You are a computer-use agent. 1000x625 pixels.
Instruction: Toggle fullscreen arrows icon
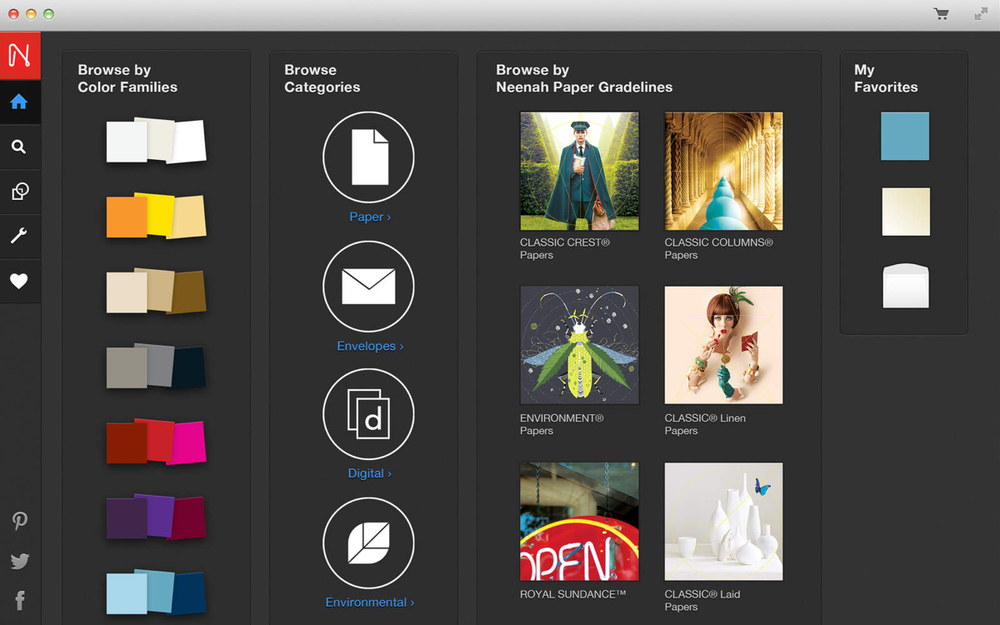tap(981, 14)
